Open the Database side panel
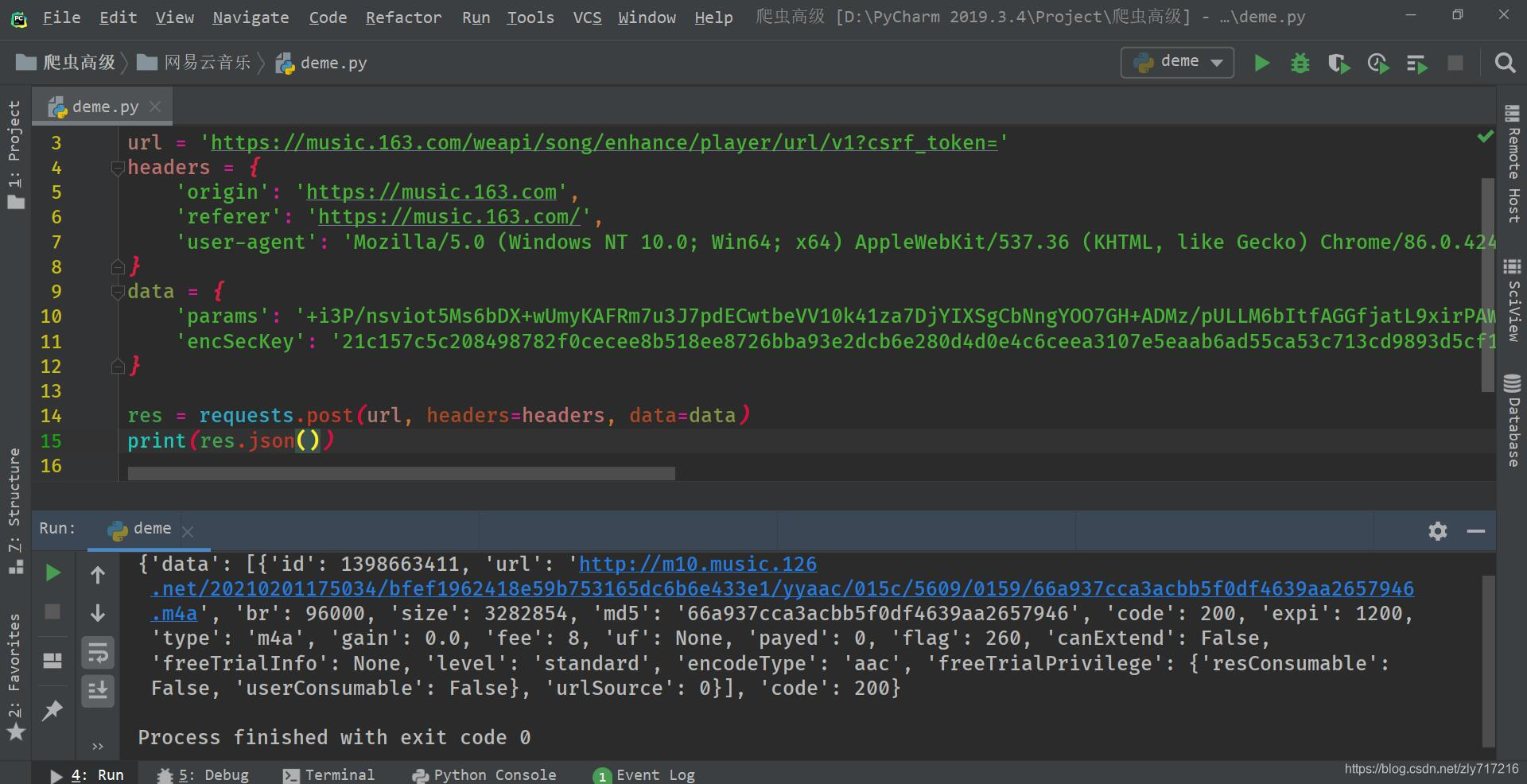 [1513, 420]
